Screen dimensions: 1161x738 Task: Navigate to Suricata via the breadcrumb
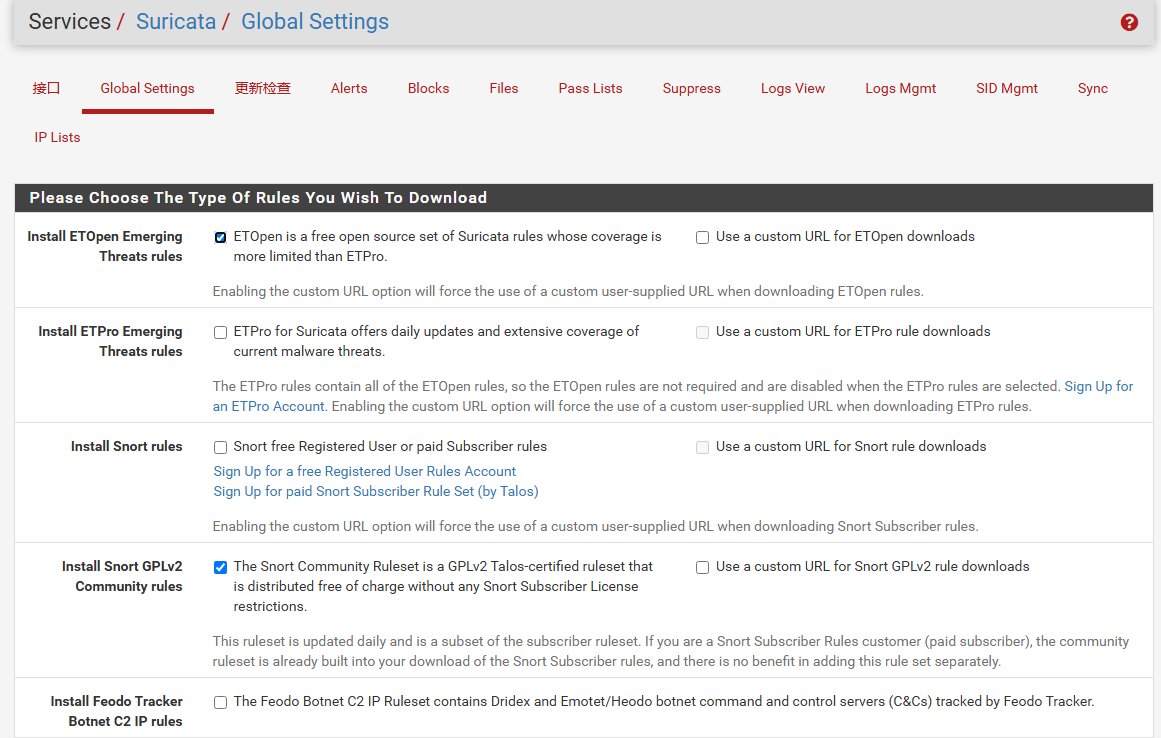coord(176,21)
